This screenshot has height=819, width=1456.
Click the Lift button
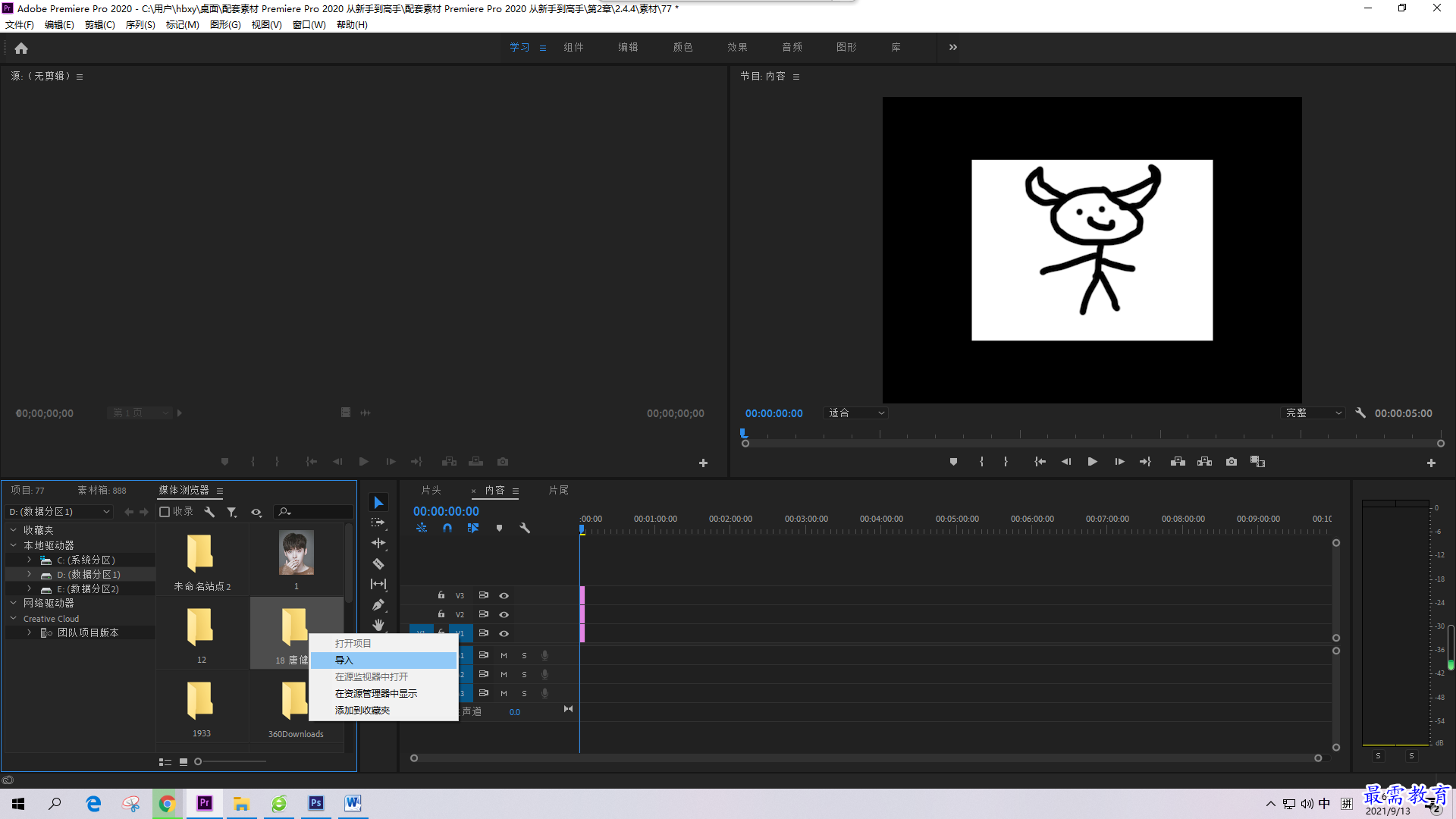[1178, 462]
